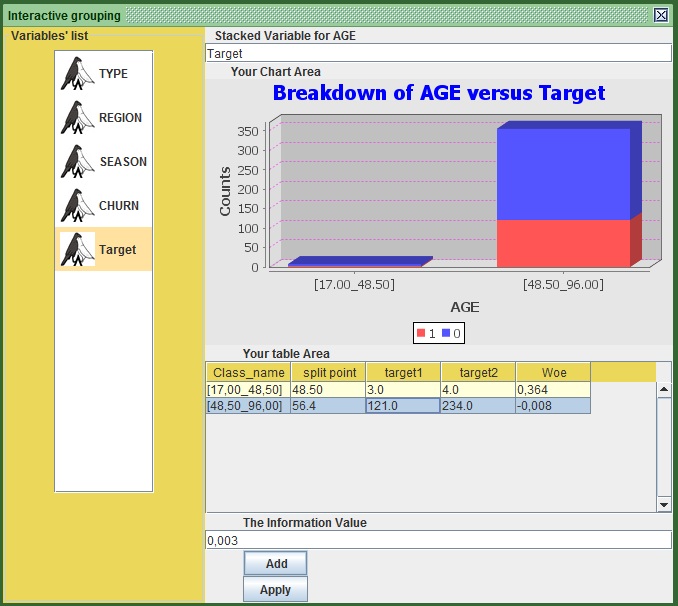Viewport: 678px width, 606px height.
Task: Close the Interactive grouping window
Action: (x=661, y=16)
